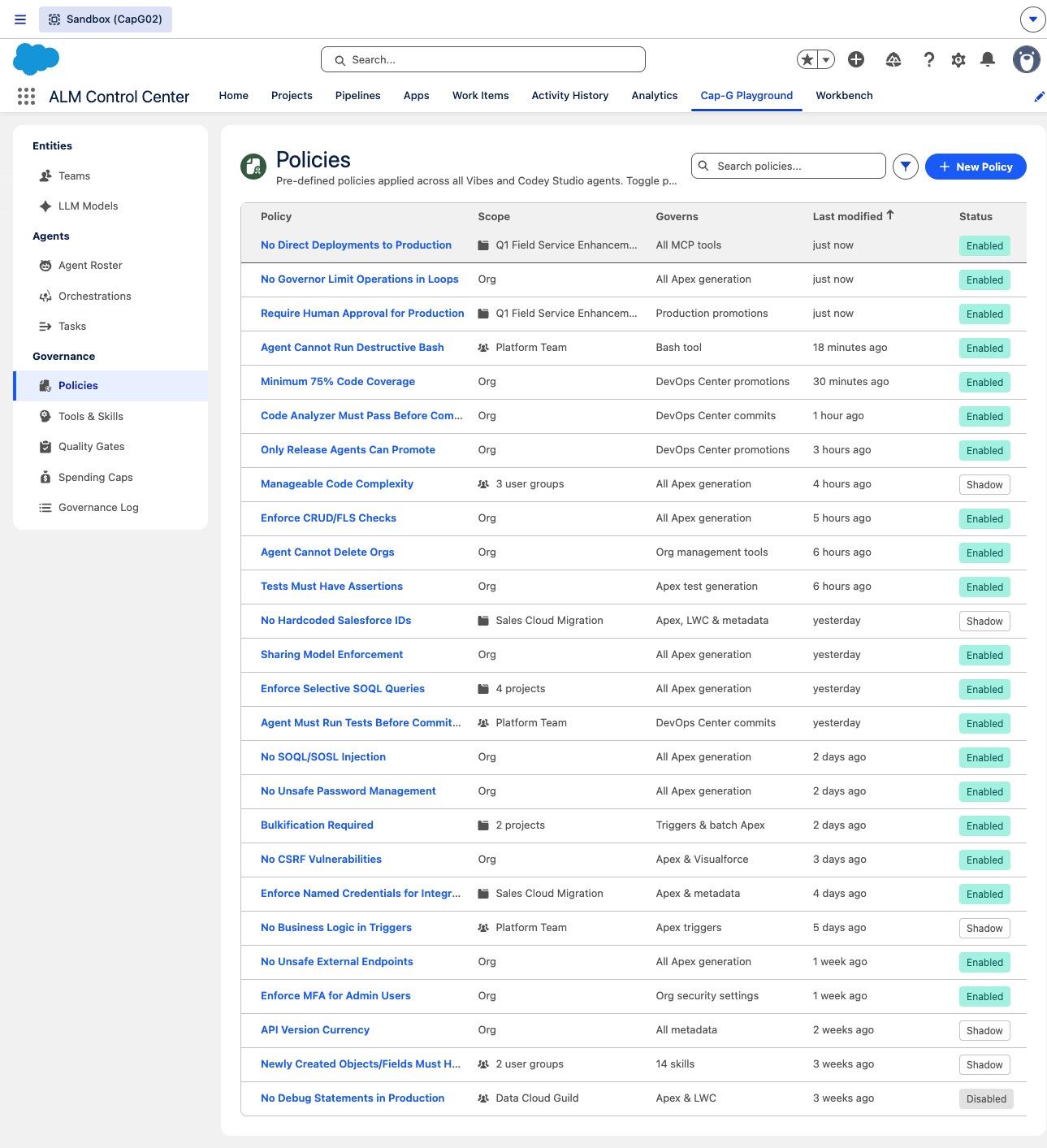Viewport: 1047px width, 1148px height.
Task: Open the policies filter funnel button
Action: coord(906,167)
